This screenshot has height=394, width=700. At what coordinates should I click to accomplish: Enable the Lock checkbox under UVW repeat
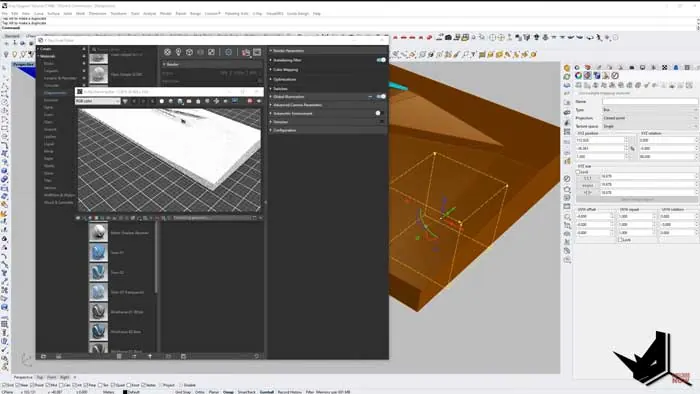(x=621, y=240)
